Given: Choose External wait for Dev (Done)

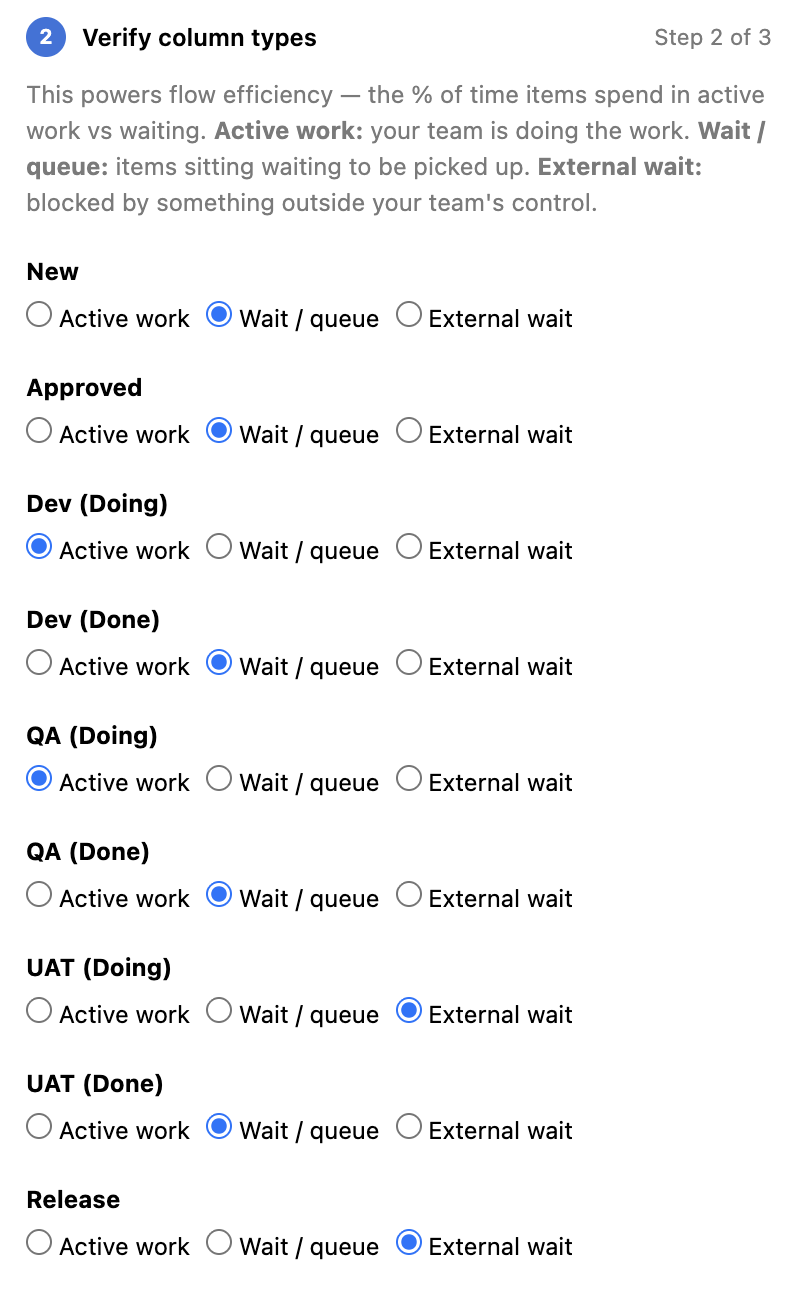Looking at the screenshot, I should pyautogui.click(x=409, y=662).
